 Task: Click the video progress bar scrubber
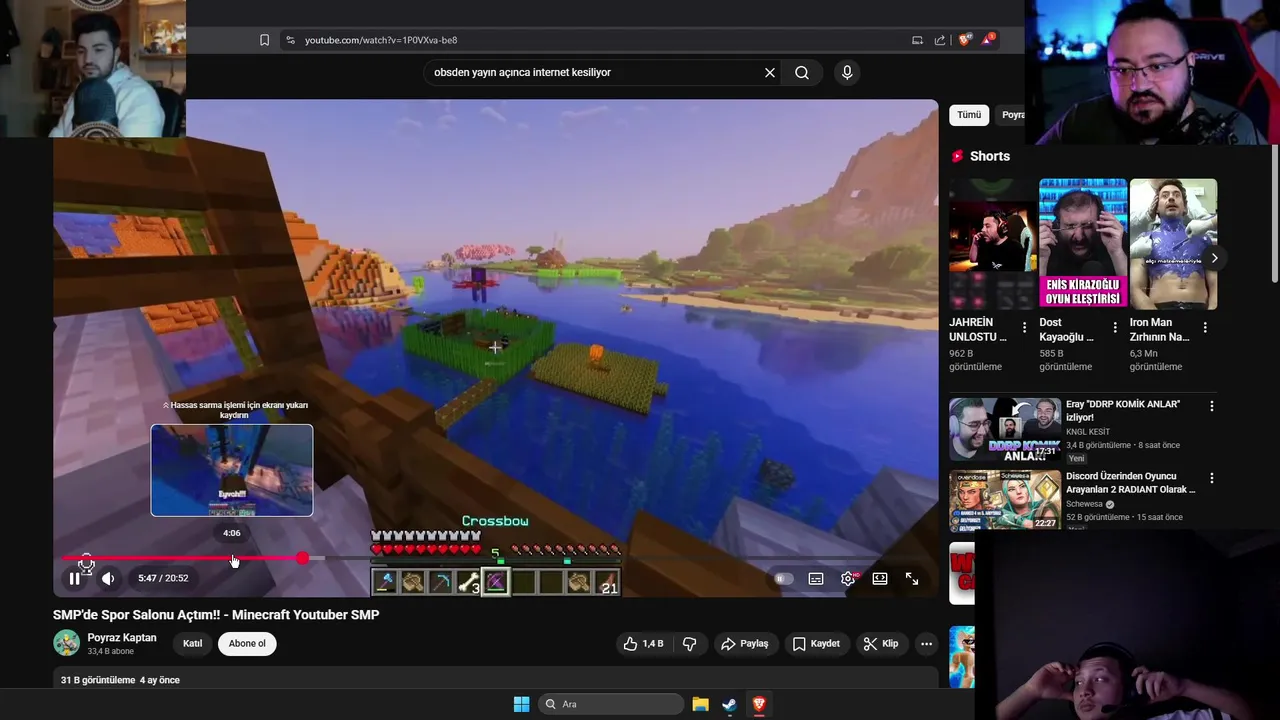point(302,558)
